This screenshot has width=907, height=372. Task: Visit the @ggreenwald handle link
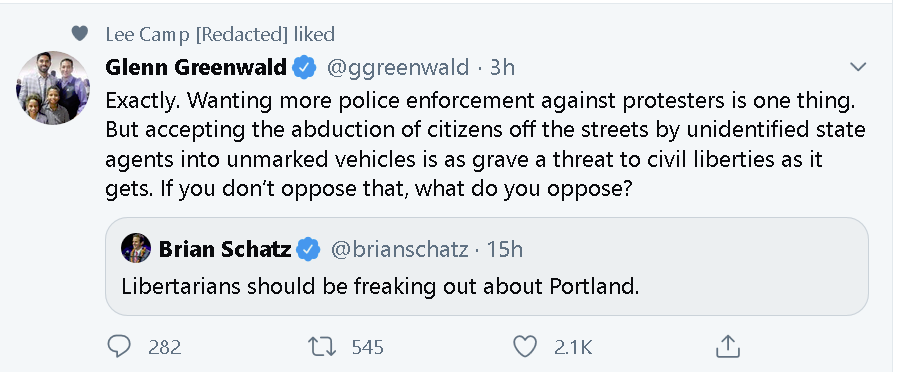[x=398, y=68]
